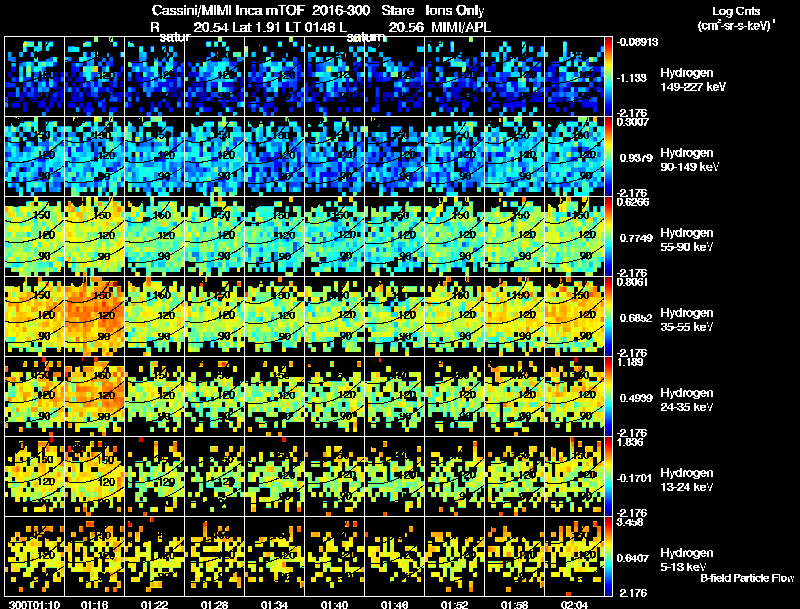
Task: Click the '02:04' time label
Action: [x=574, y=604]
